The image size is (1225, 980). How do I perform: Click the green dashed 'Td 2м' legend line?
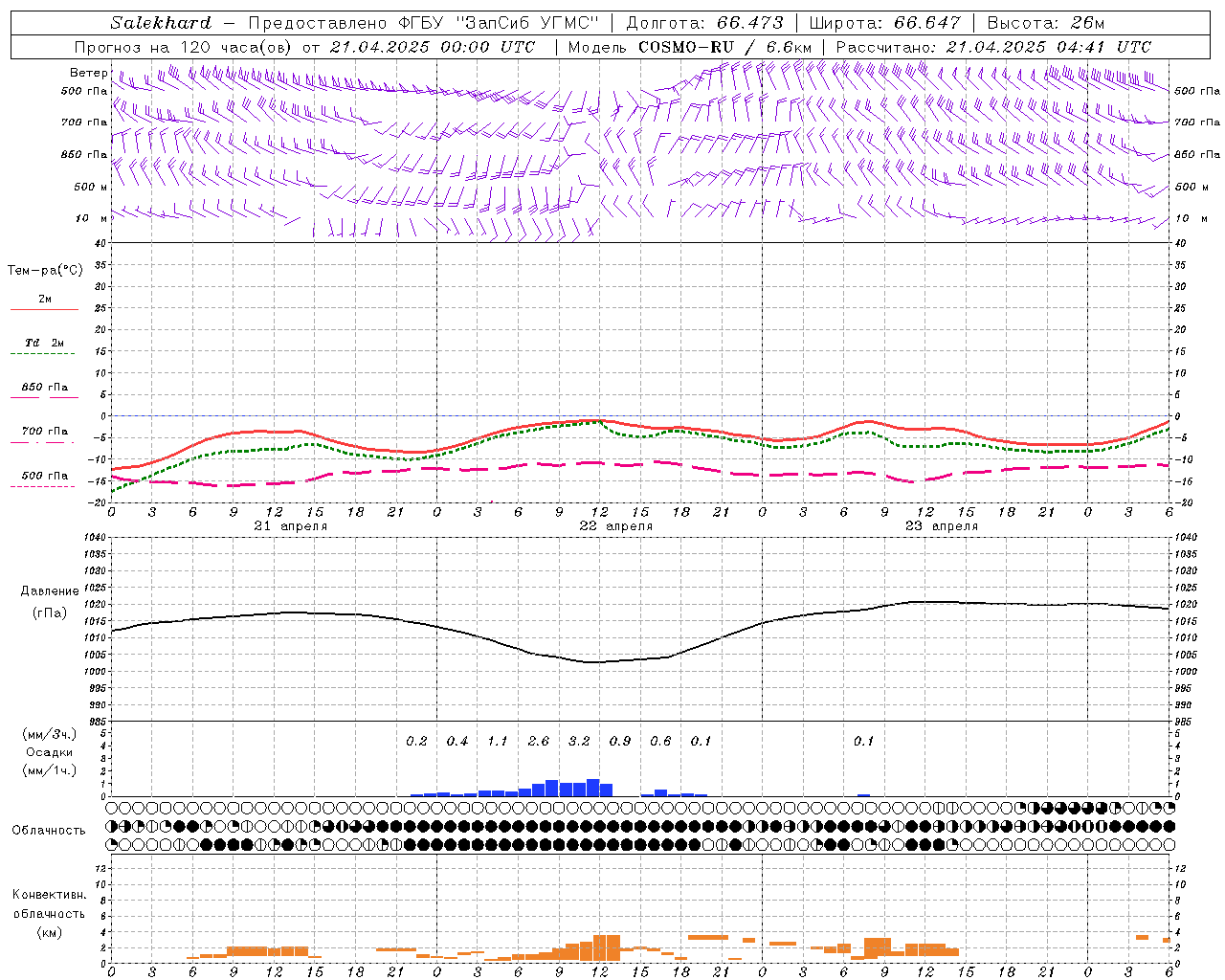[x=42, y=354]
